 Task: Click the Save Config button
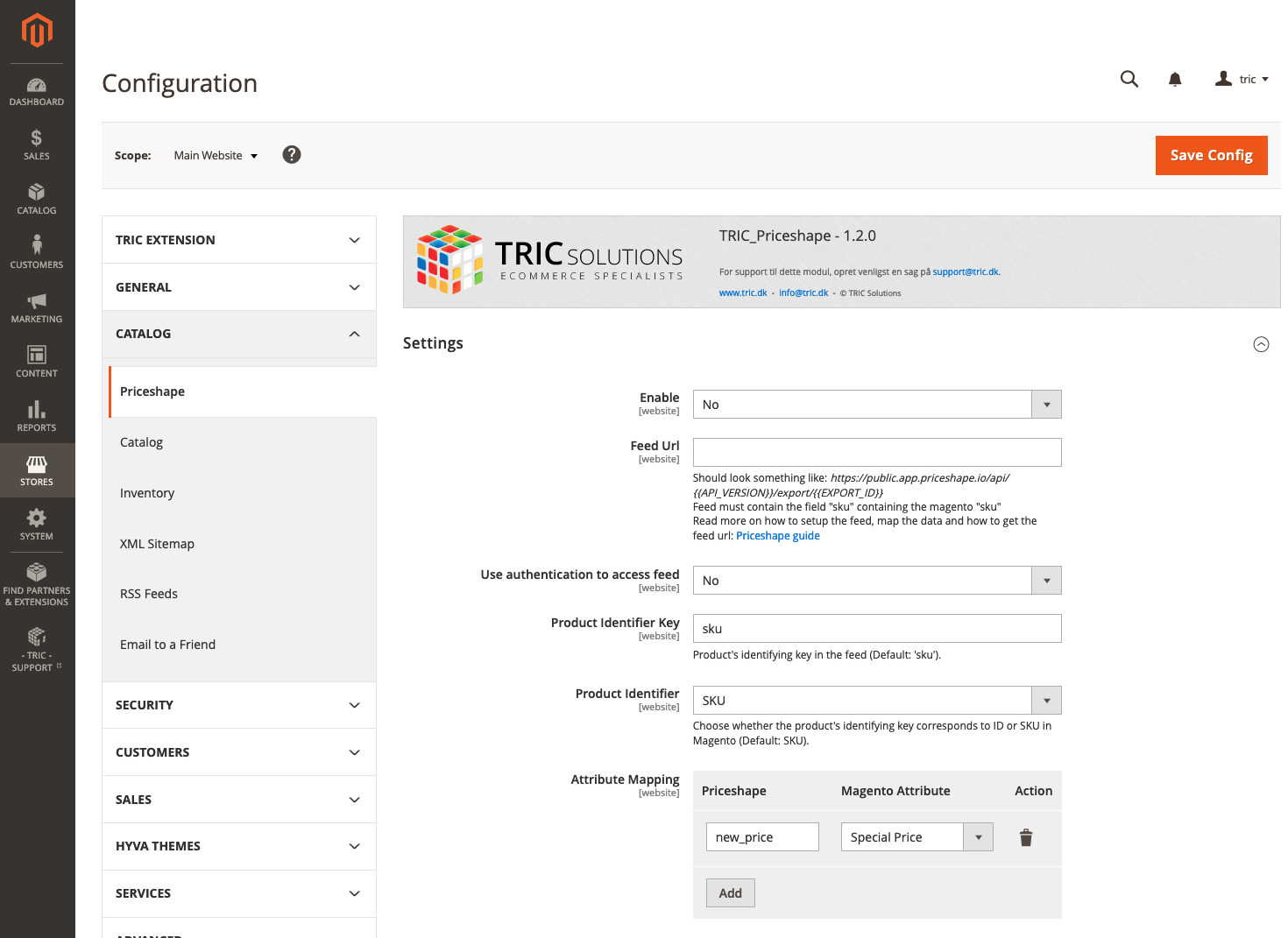coord(1211,155)
